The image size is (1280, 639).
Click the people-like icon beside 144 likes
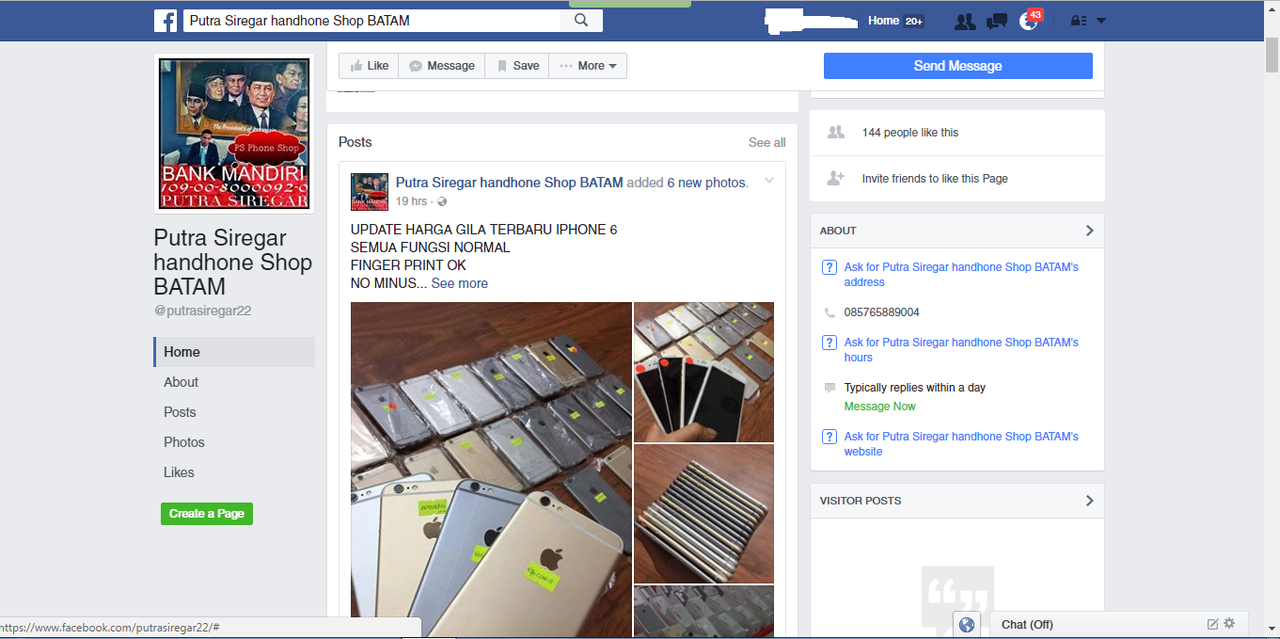836,132
